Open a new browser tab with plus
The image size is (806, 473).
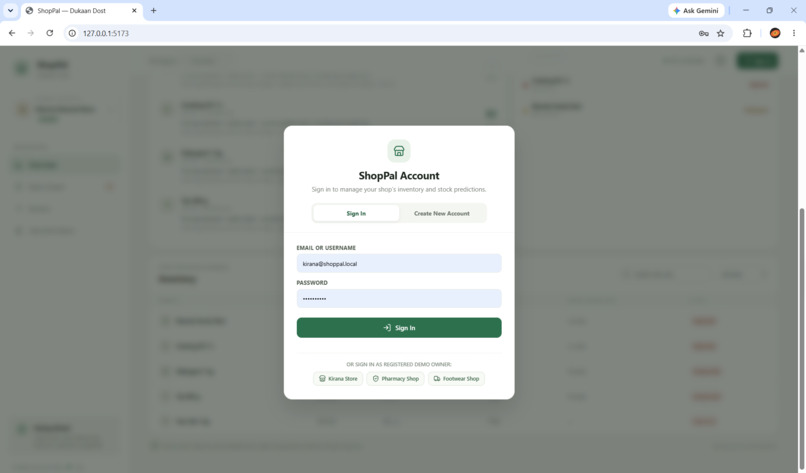[153, 10]
